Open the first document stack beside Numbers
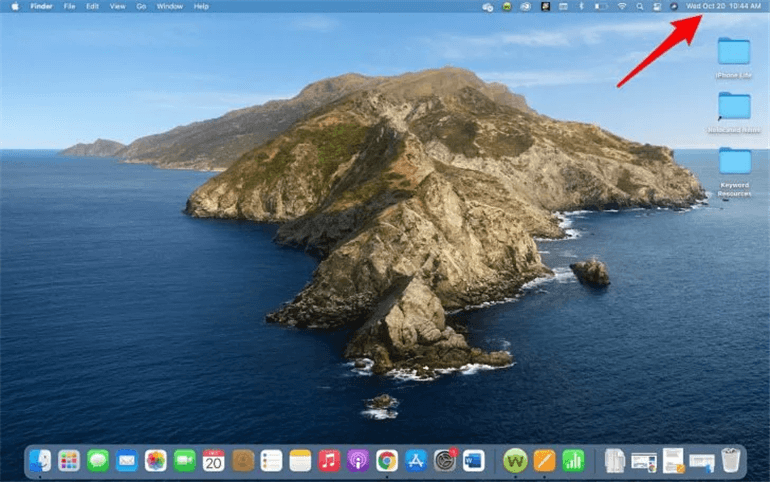Screen dimensions: 770x482 pos(614,461)
